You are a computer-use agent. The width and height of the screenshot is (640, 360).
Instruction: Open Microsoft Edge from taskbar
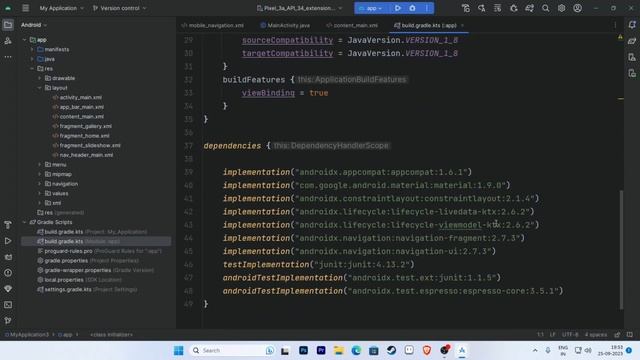coord(356,350)
